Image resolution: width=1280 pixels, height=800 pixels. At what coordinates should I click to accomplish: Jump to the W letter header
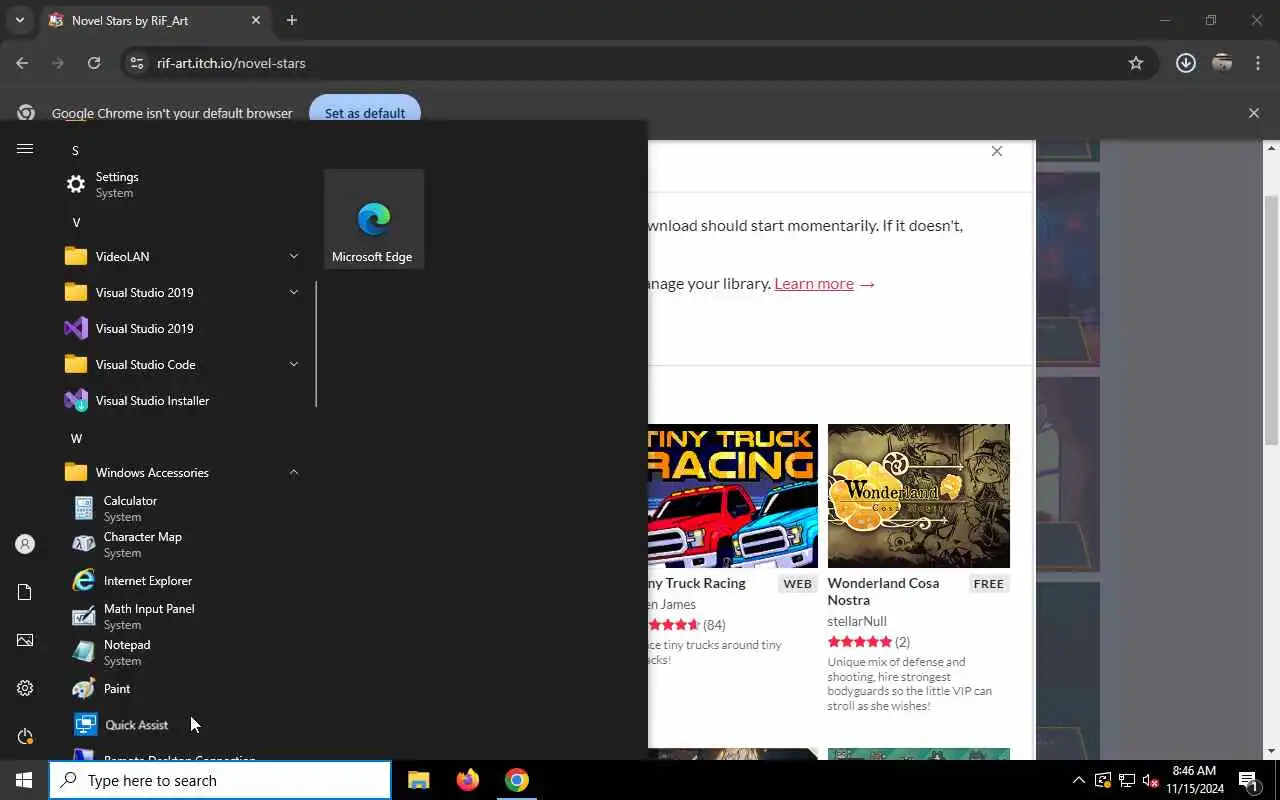click(x=76, y=438)
